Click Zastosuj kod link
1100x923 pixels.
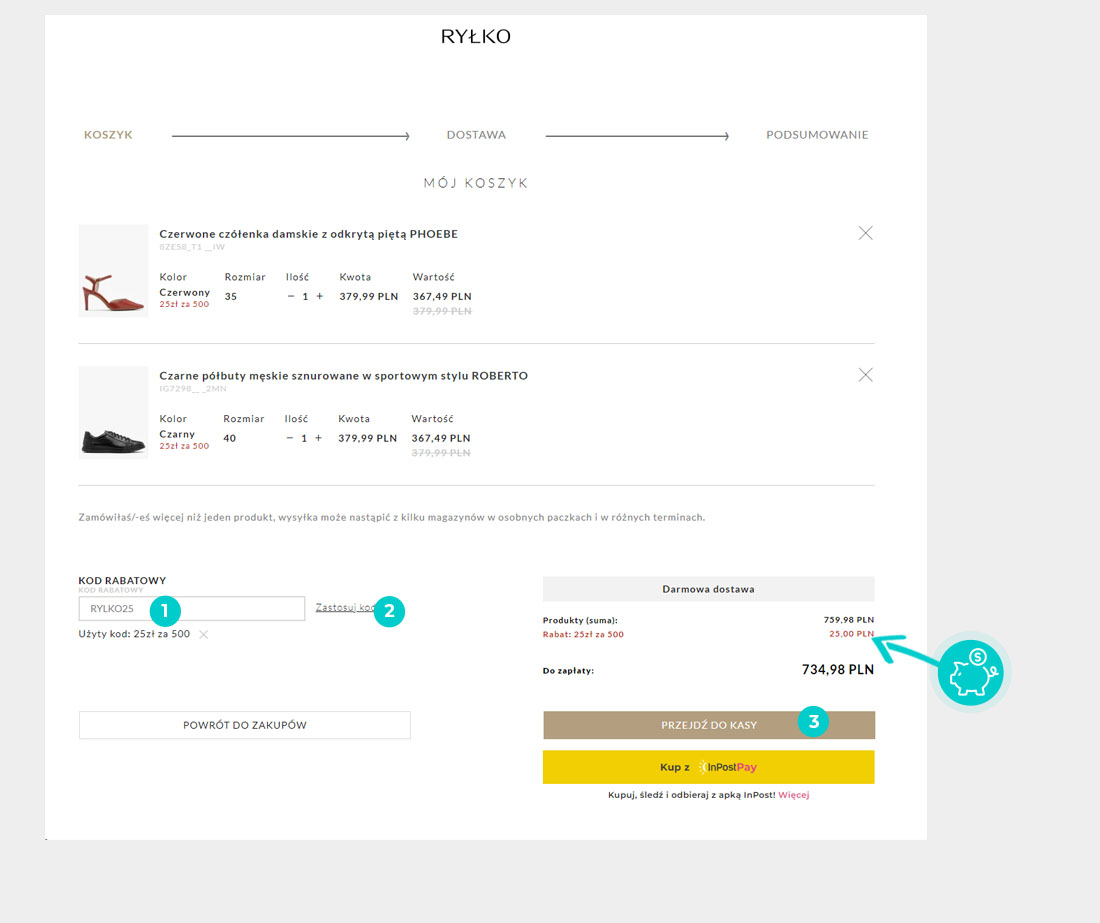click(x=345, y=607)
